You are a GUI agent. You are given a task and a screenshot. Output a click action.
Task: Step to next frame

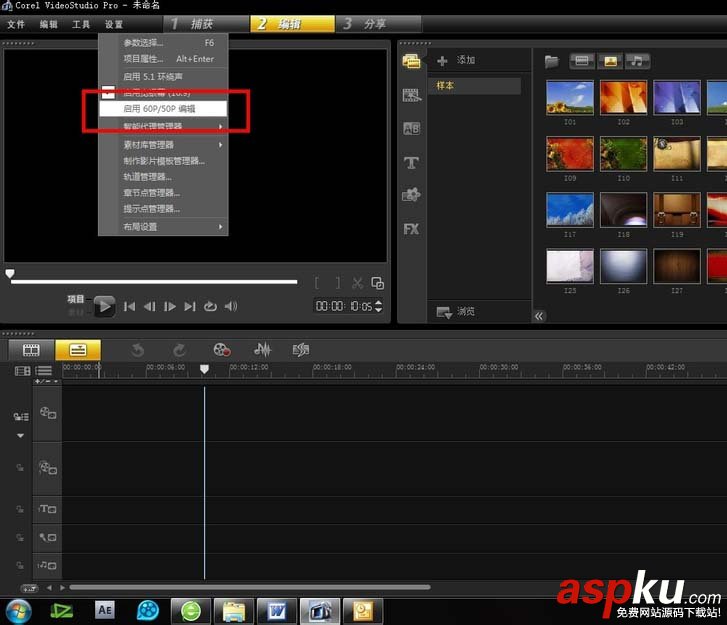(170, 306)
